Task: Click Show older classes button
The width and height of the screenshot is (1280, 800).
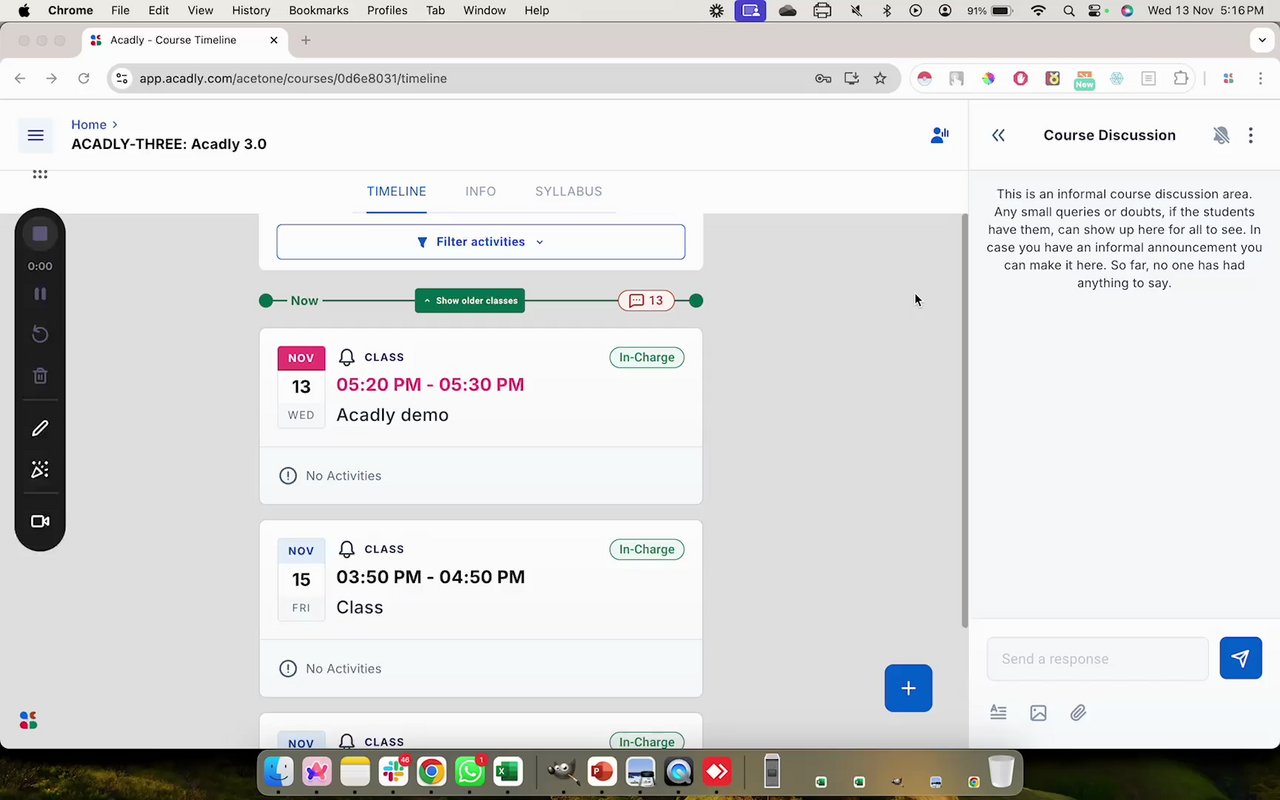Action: point(470,300)
